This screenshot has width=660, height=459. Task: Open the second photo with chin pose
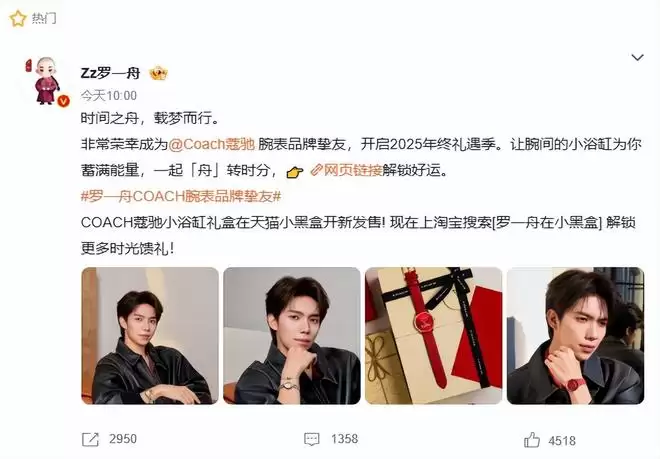[292, 336]
